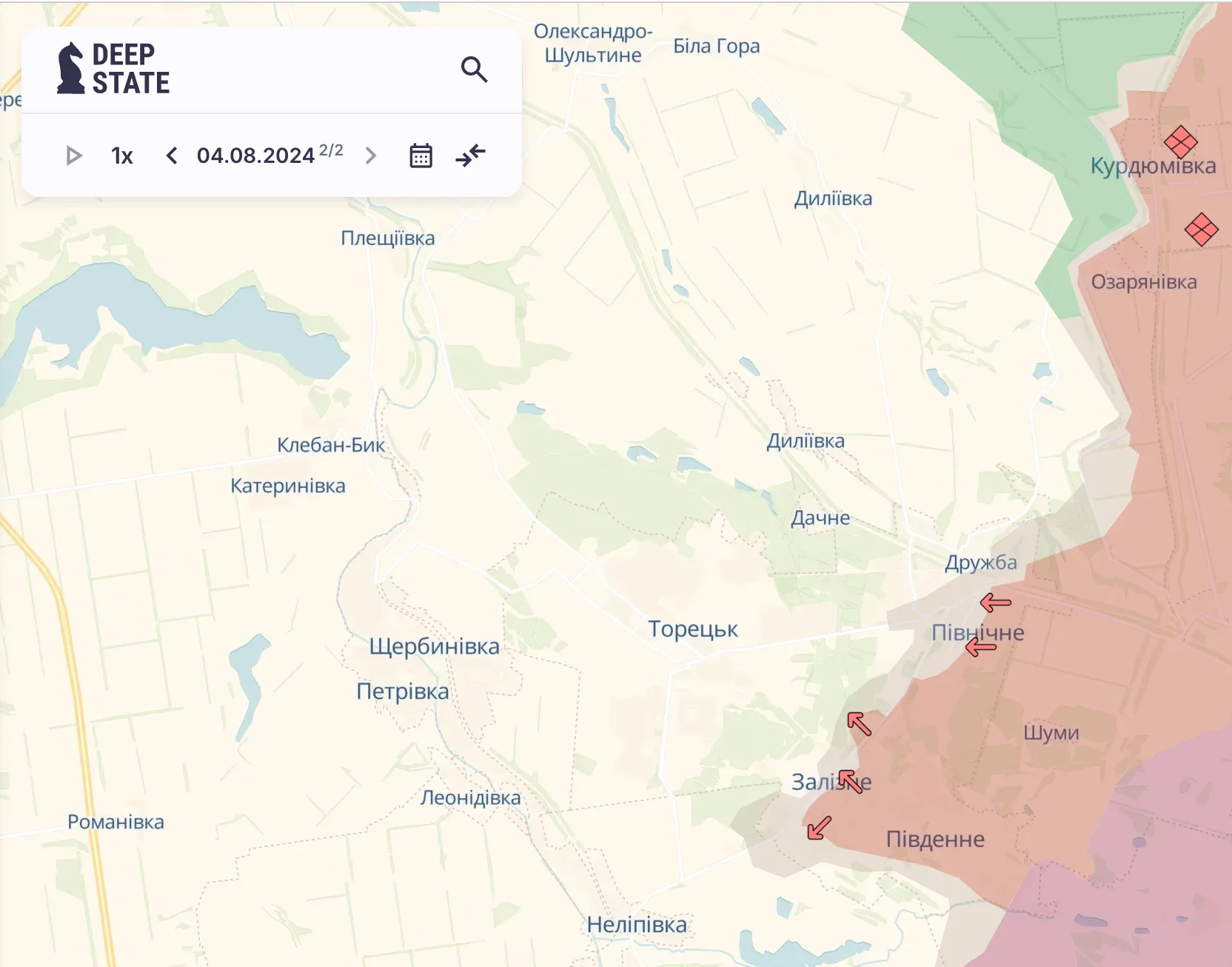Open the map search magnifier

click(474, 70)
